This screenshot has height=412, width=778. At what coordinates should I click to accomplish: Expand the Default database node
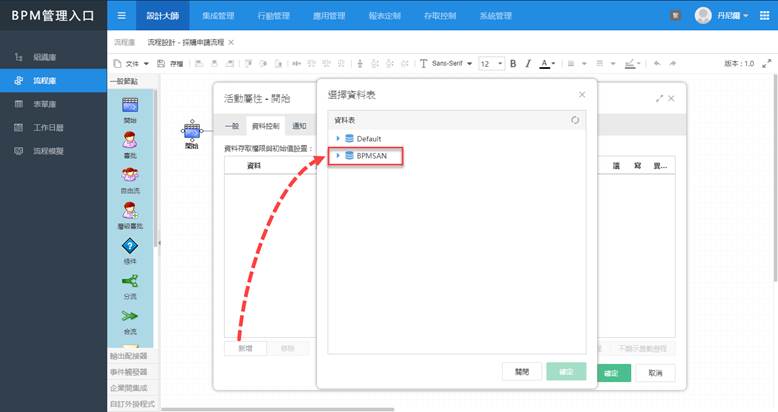(x=338, y=138)
